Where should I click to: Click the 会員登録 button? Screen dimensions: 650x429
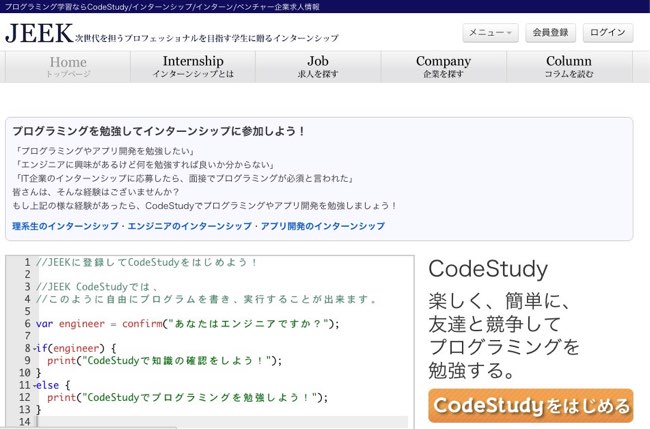click(551, 33)
